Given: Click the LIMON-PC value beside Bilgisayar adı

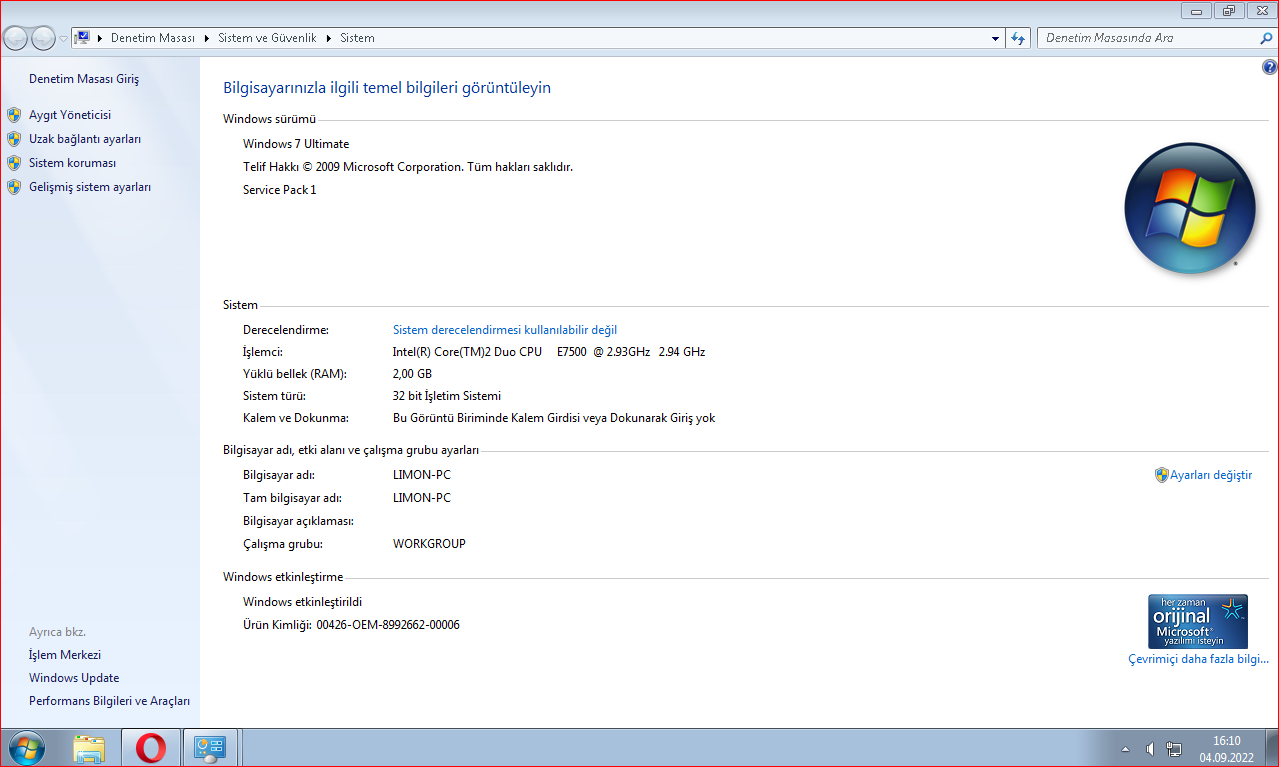Looking at the screenshot, I should (x=422, y=475).
